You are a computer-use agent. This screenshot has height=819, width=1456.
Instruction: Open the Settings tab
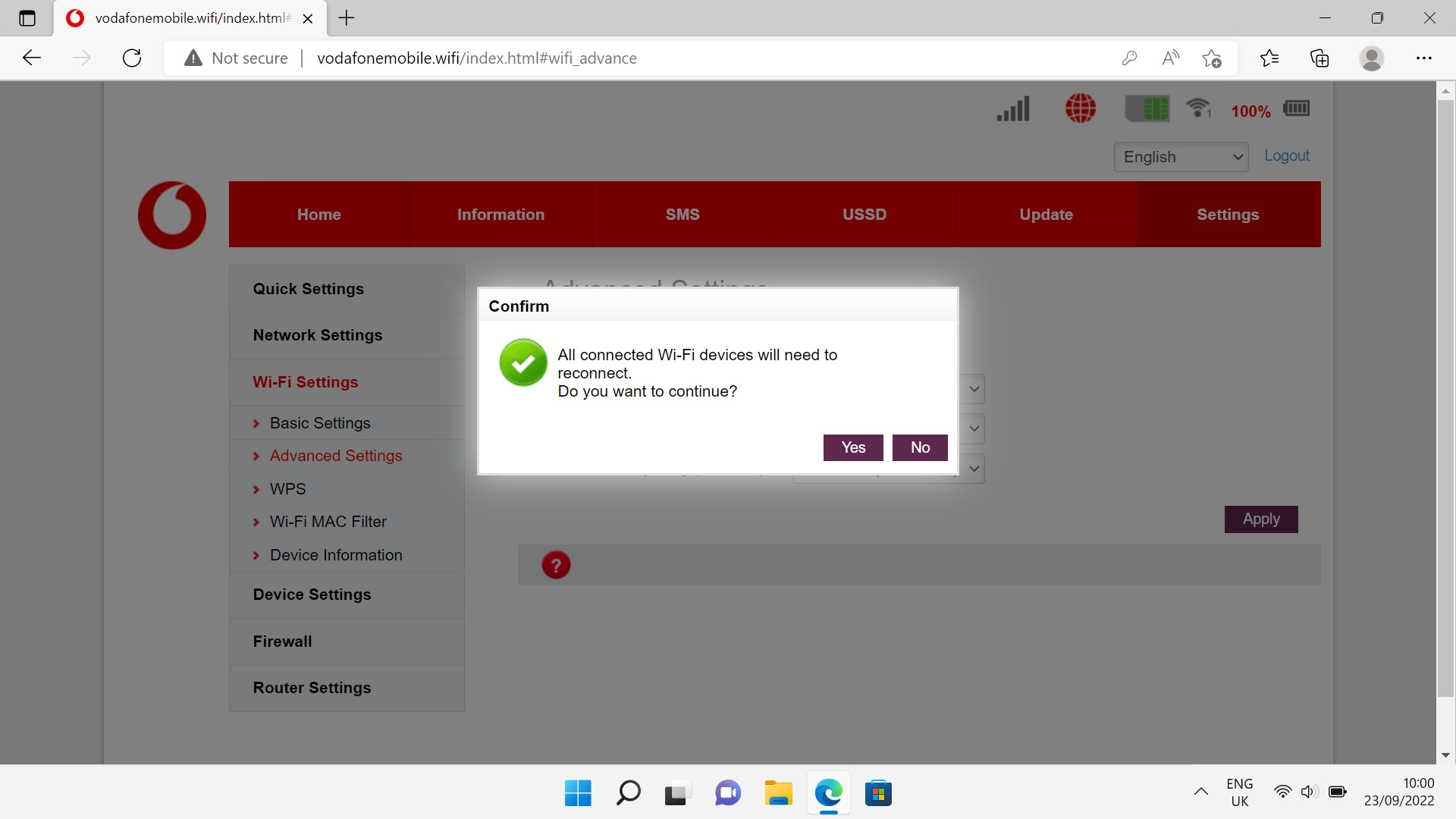pos(1228,215)
